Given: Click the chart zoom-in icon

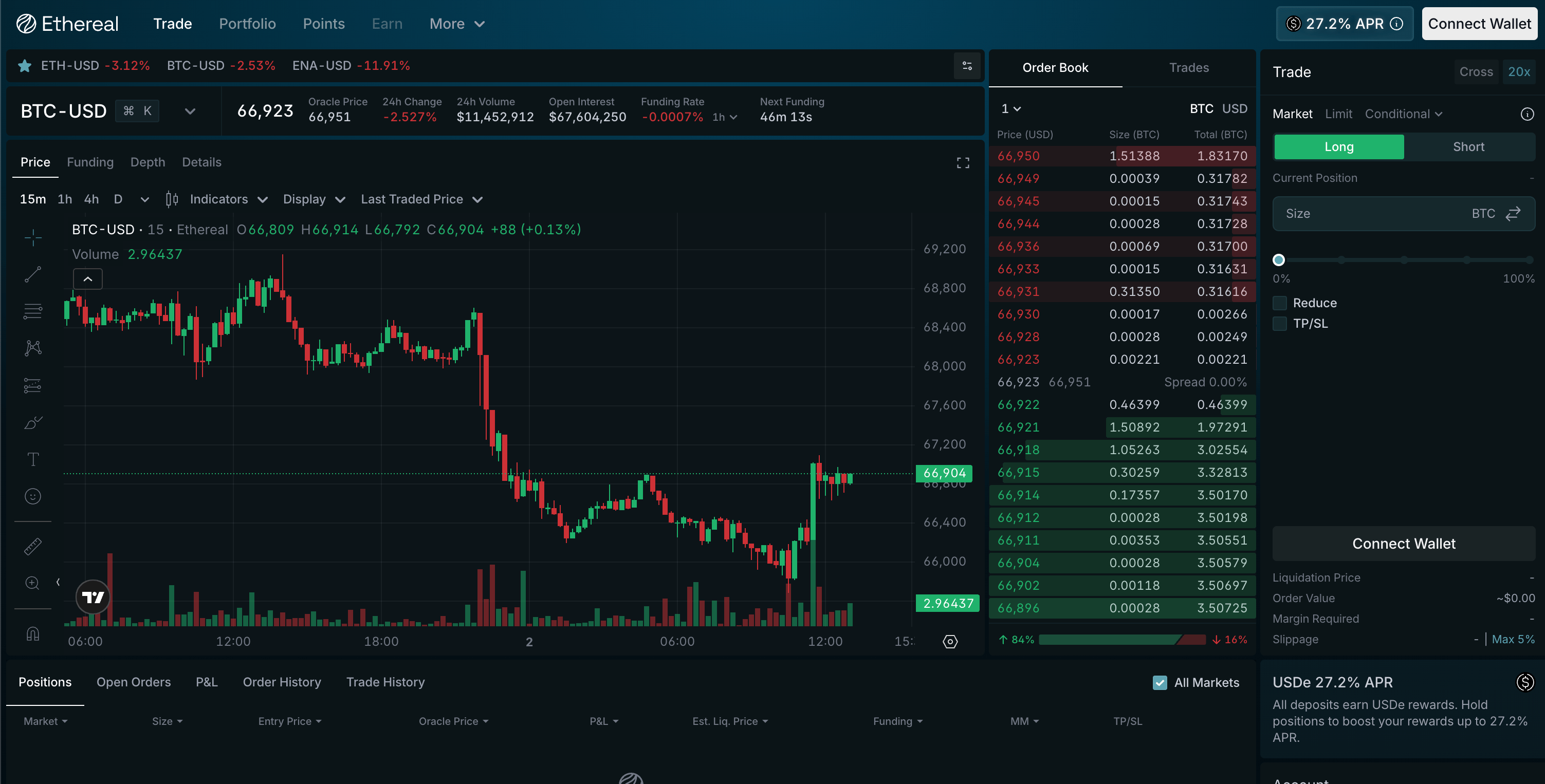Looking at the screenshot, I should (x=33, y=583).
